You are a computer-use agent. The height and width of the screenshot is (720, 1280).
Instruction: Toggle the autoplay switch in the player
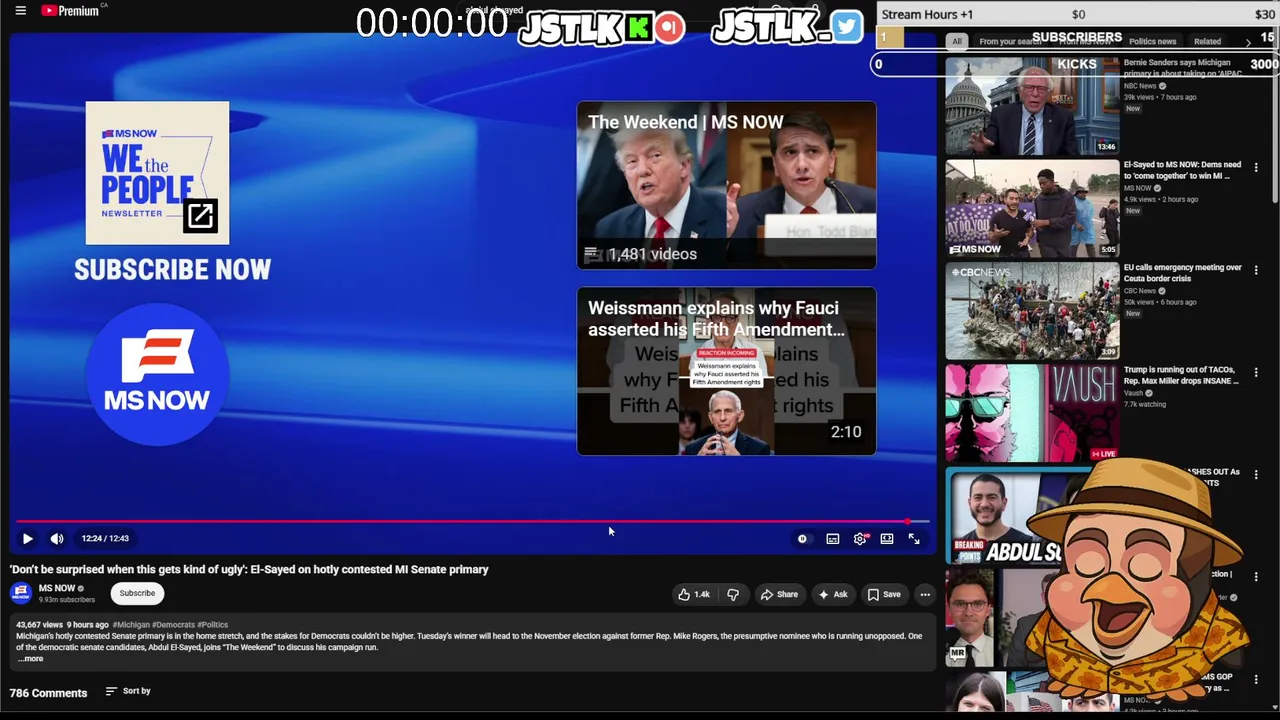(802, 539)
